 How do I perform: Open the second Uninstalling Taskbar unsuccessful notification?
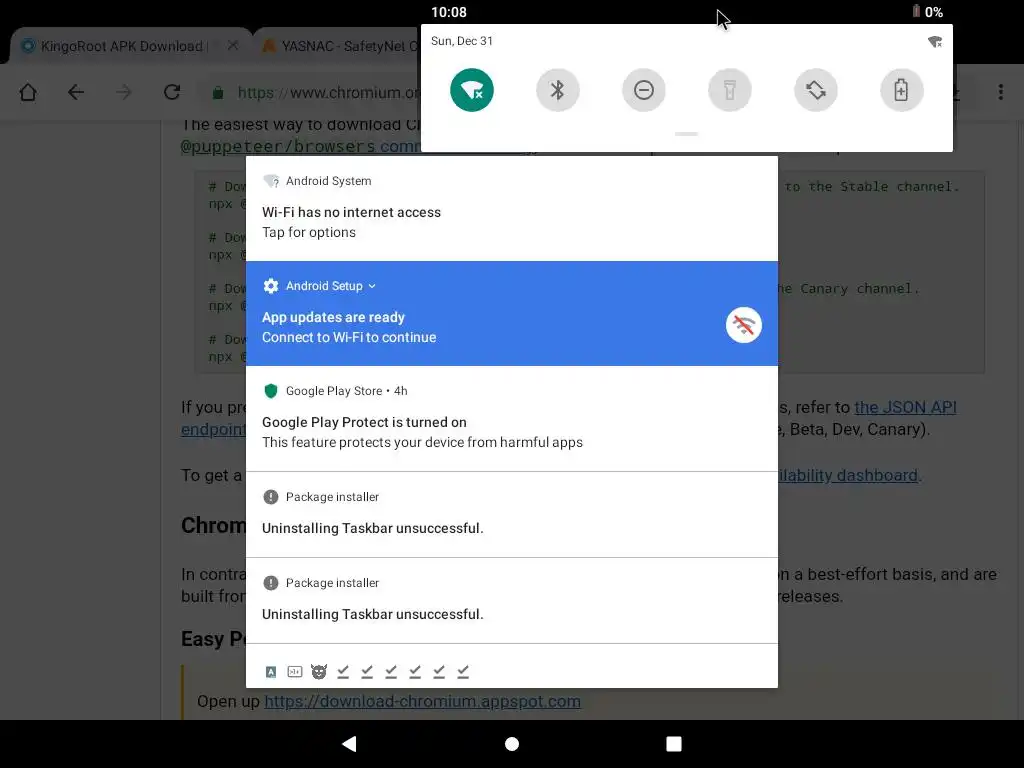pos(511,601)
